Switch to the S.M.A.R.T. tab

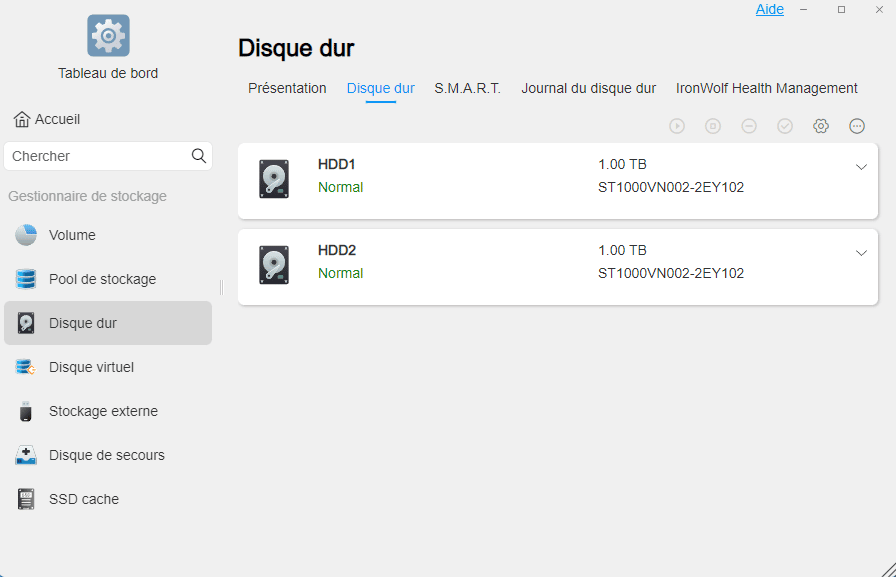pyautogui.click(x=467, y=88)
